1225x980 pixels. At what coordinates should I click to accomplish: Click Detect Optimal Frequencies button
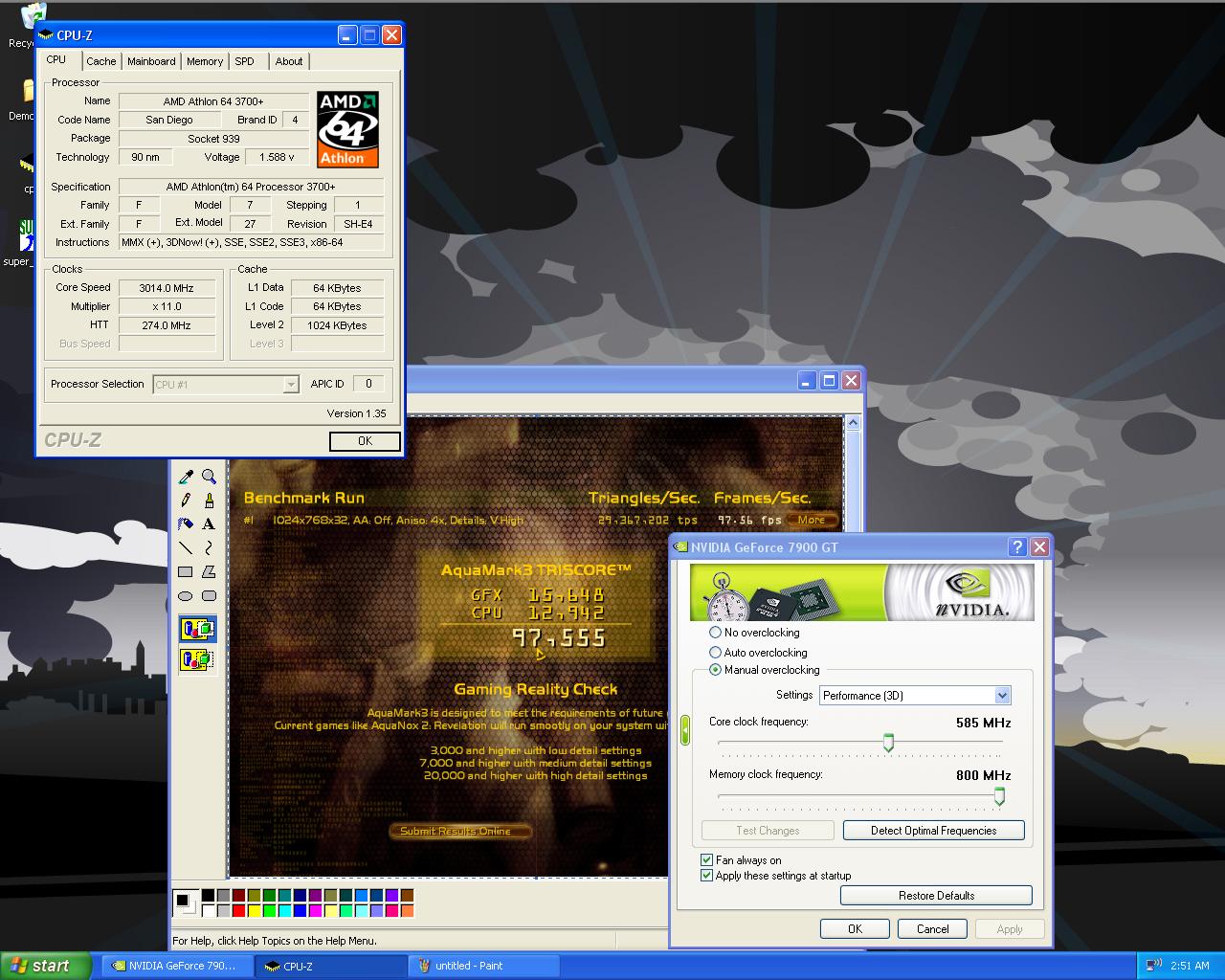coord(933,831)
